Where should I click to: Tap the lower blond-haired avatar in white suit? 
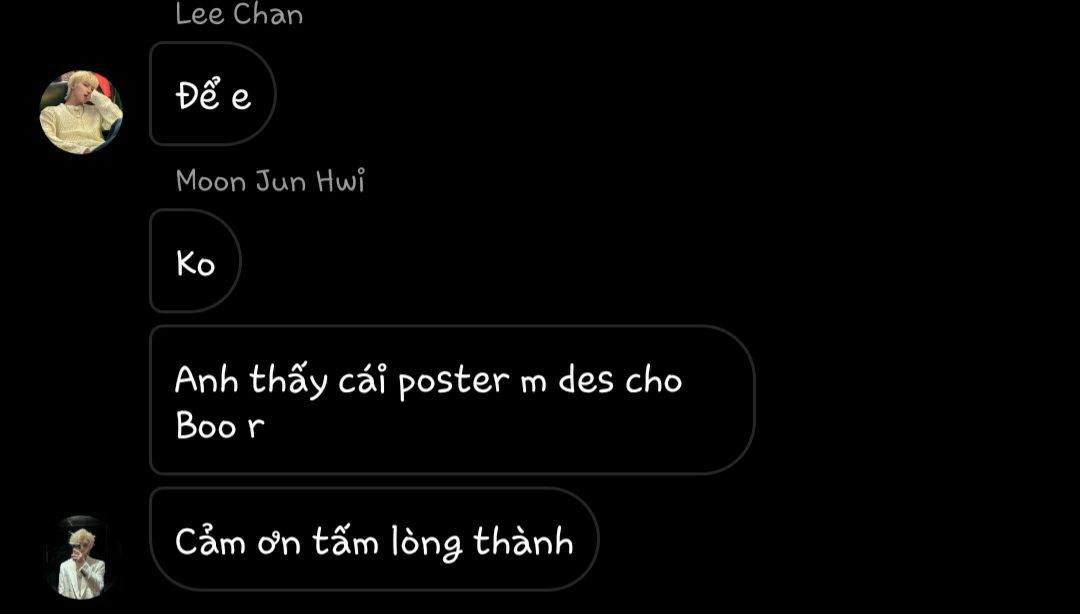81,557
